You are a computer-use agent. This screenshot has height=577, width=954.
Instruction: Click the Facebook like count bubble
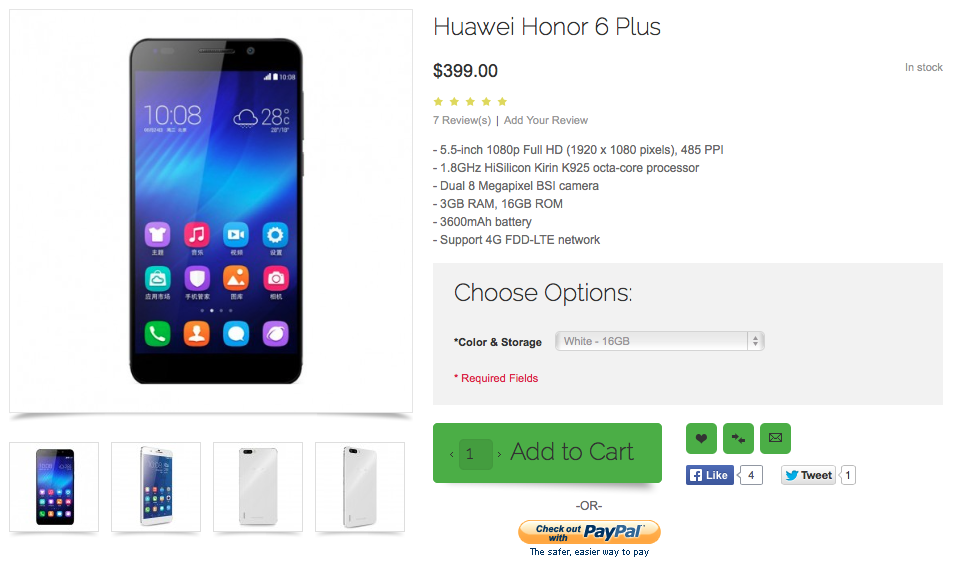coord(751,475)
